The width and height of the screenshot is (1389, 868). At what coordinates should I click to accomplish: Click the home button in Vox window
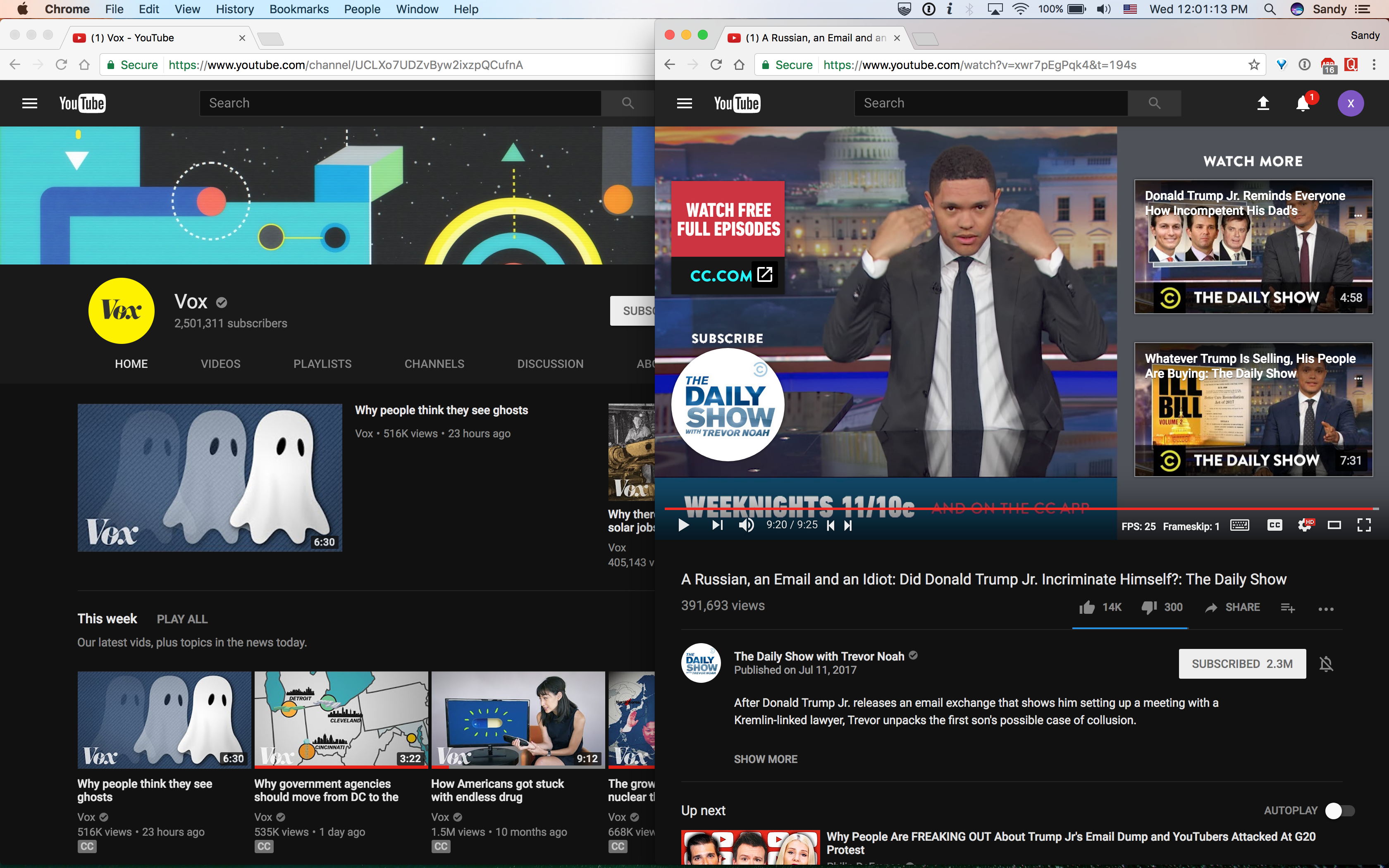pyautogui.click(x=84, y=65)
